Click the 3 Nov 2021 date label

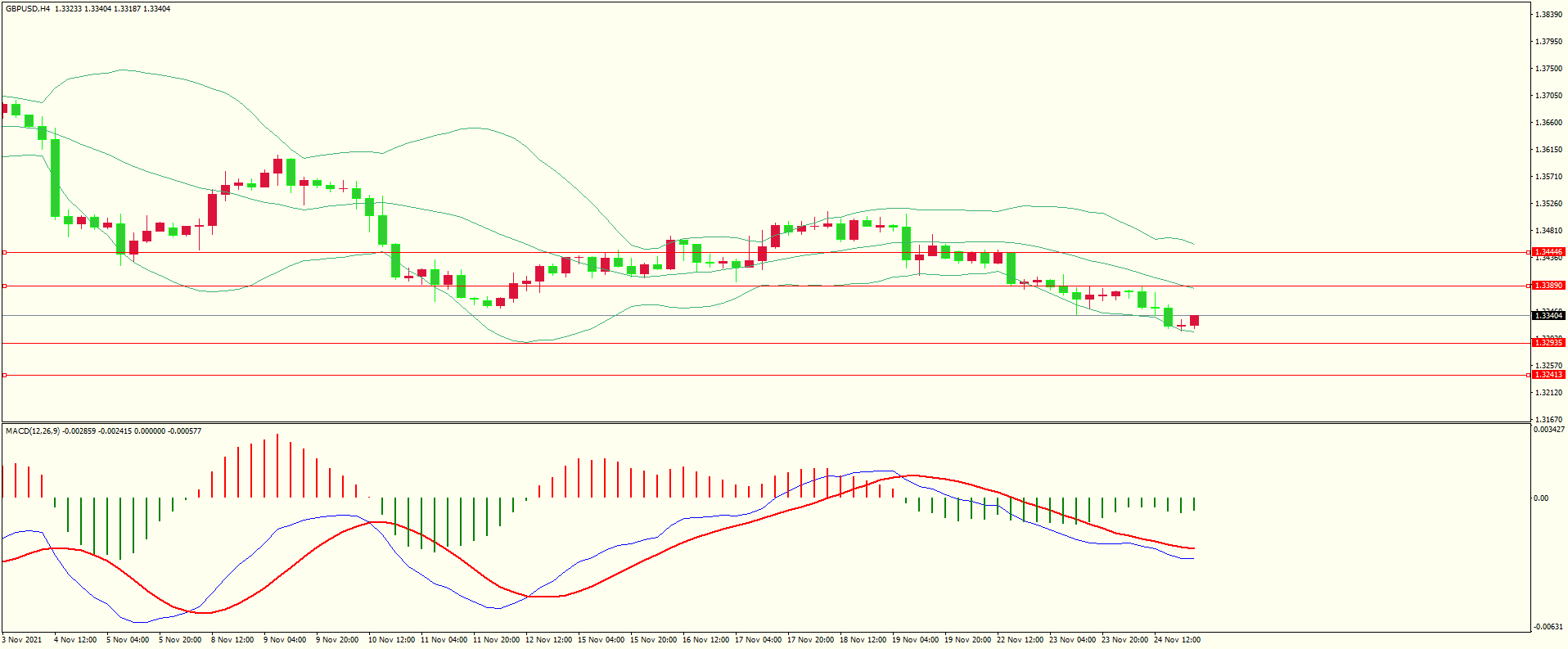click(x=22, y=640)
